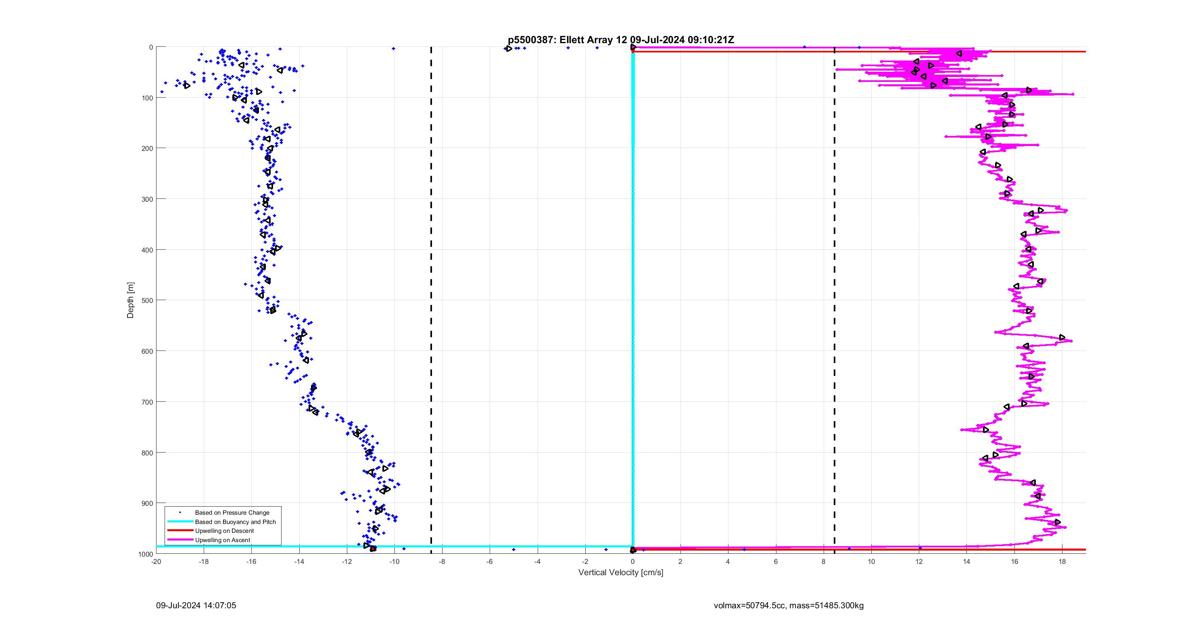The image size is (1200, 622).
Task: Click the depth axis tick label '800'
Action: tap(146, 452)
